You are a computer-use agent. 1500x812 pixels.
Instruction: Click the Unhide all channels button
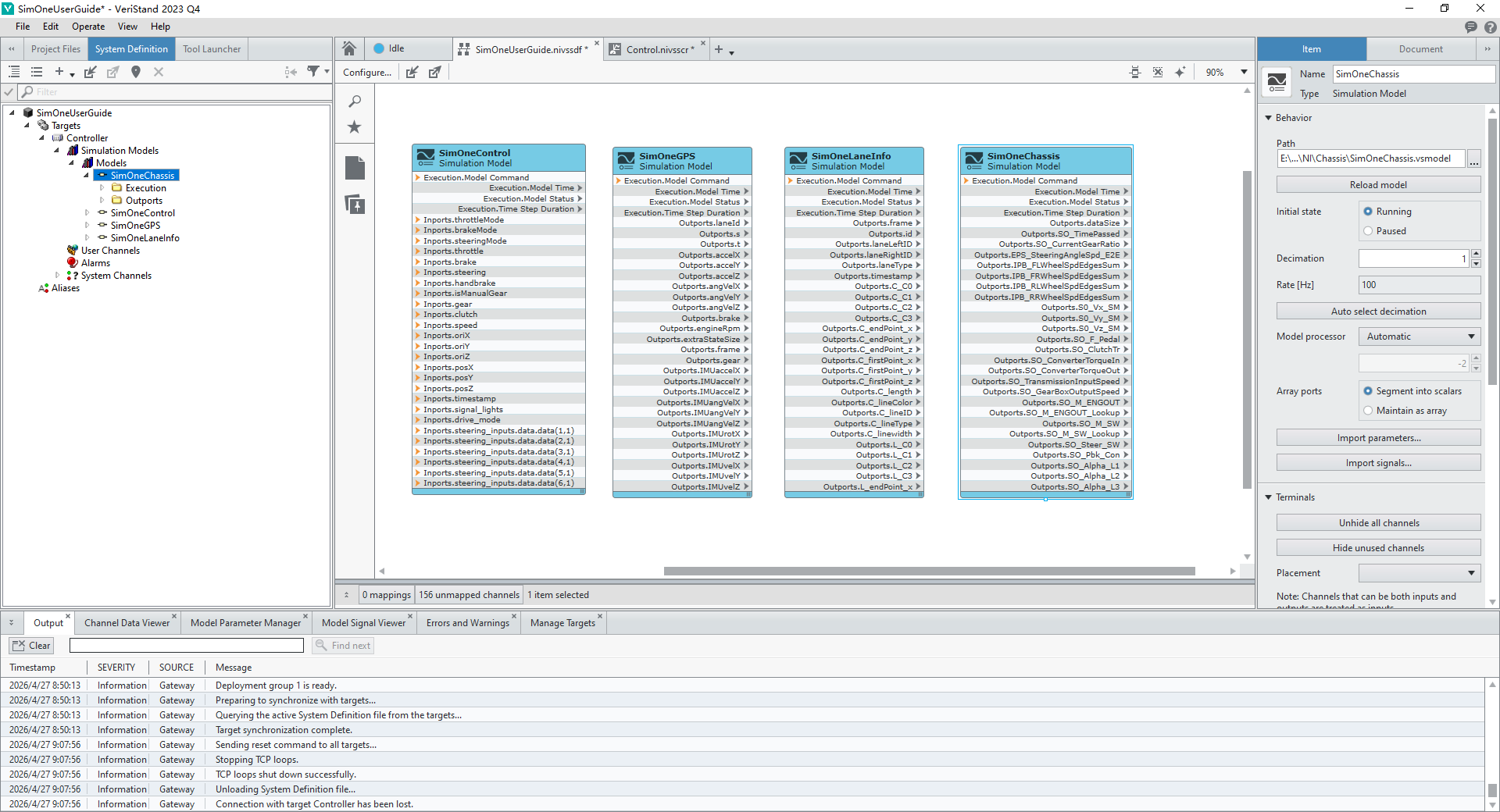click(1378, 523)
